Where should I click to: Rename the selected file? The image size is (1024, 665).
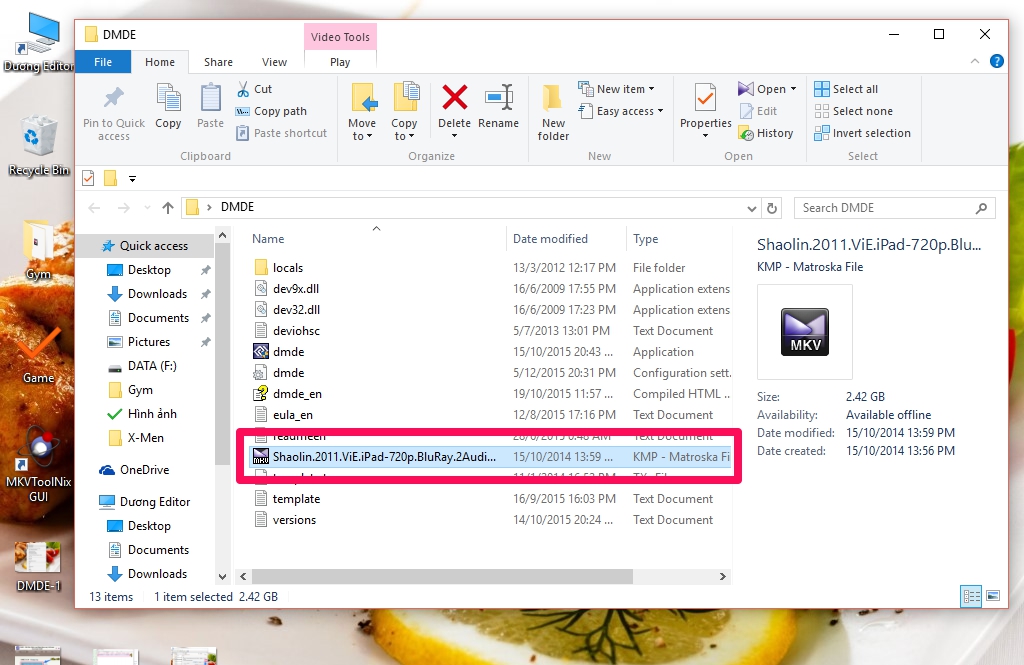pos(498,106)
